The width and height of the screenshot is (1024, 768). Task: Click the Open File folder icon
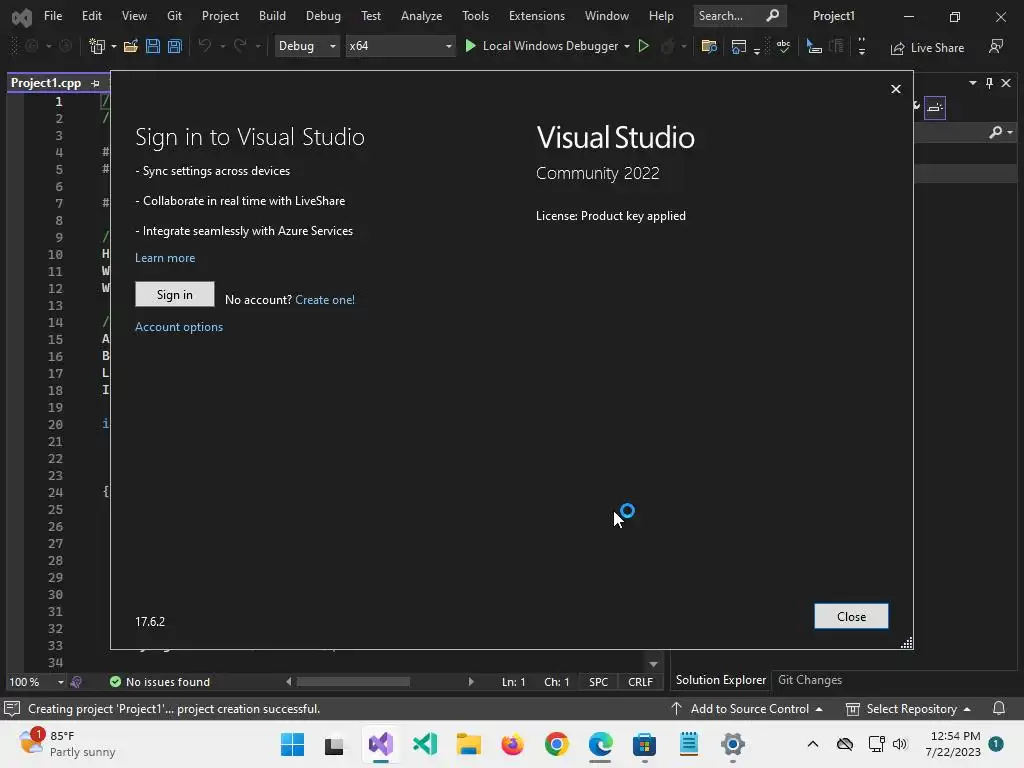click(131, 46)
